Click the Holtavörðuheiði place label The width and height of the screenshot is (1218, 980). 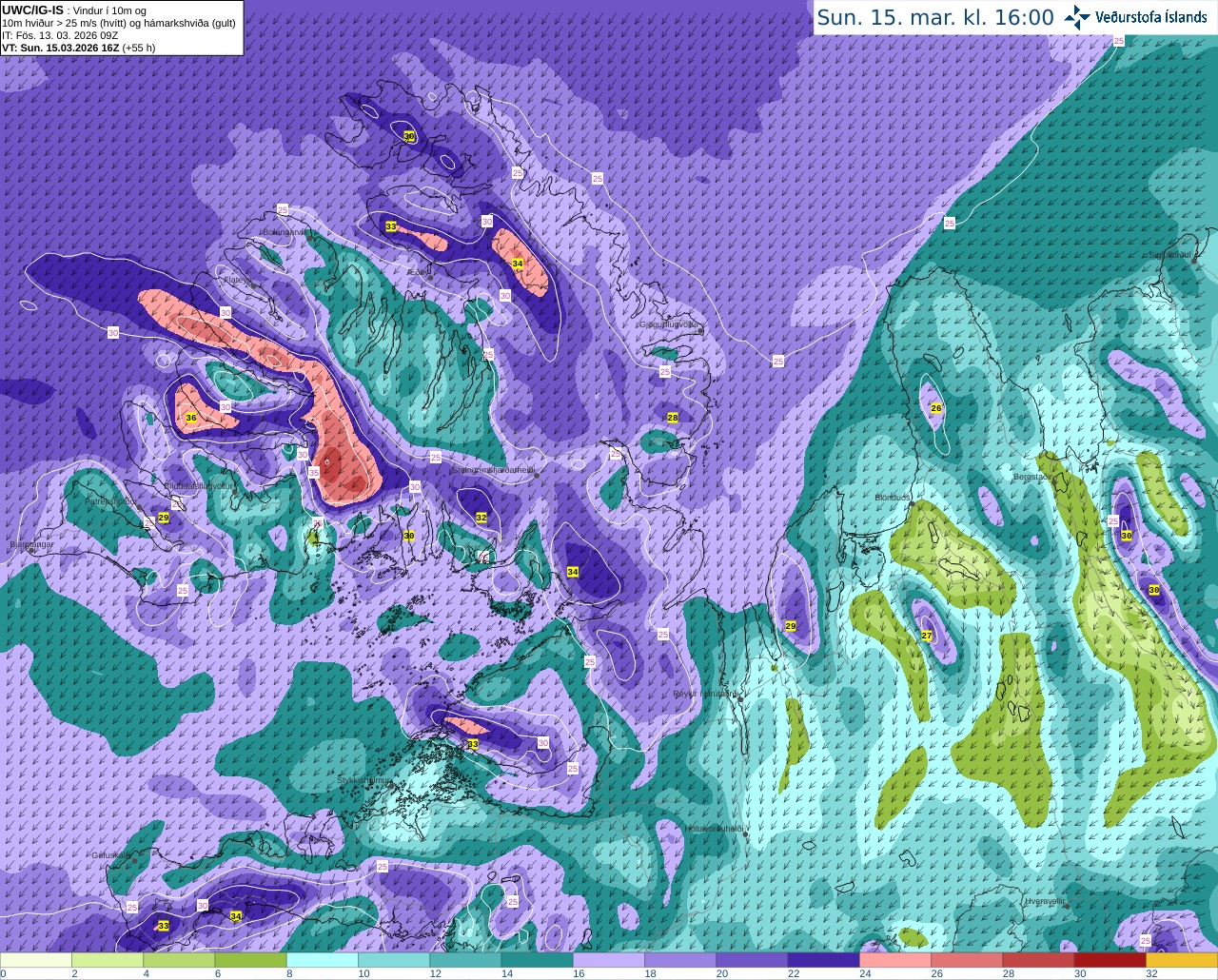714,829
